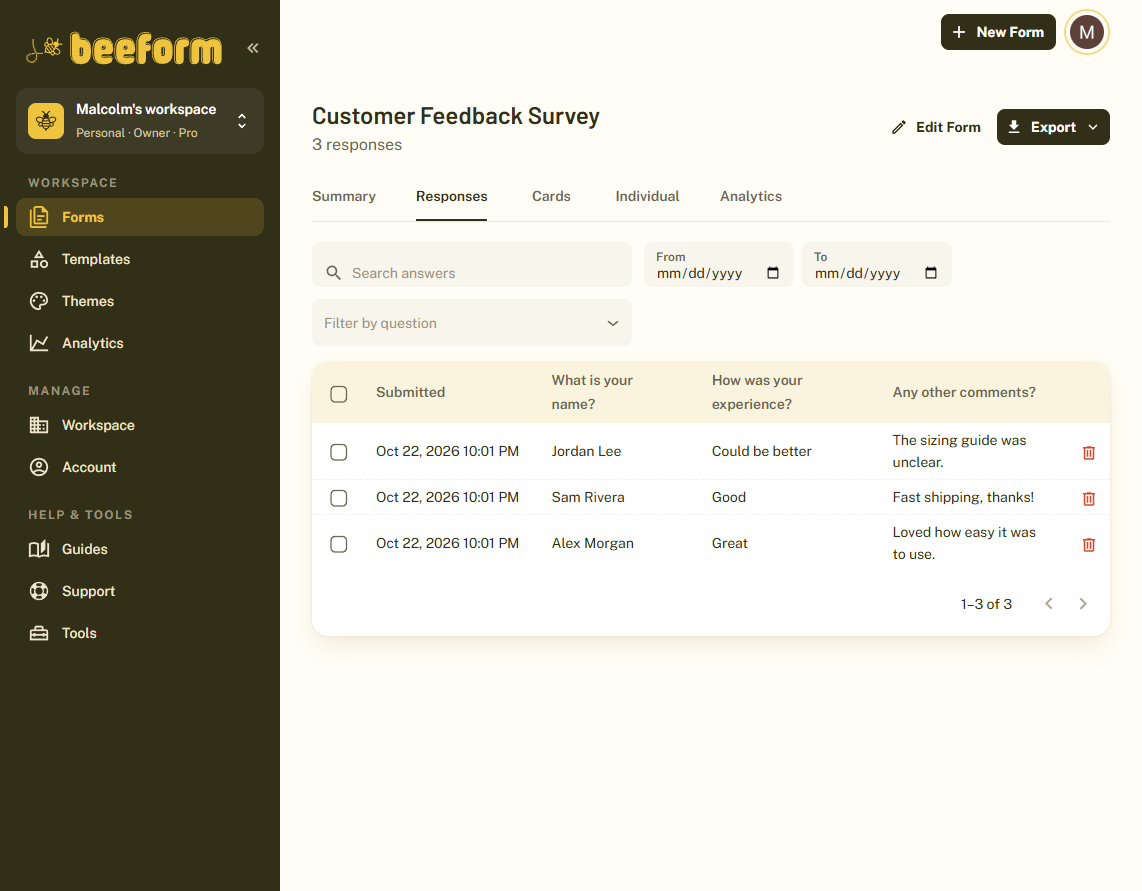Switch to the Individual tab

pos(647,197)
